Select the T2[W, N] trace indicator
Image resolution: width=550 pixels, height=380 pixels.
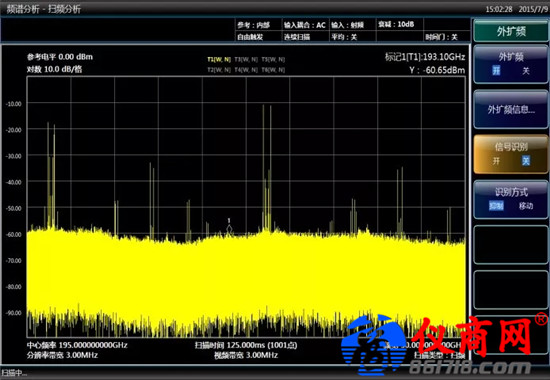pyautogui.click(x=219, y=70)
